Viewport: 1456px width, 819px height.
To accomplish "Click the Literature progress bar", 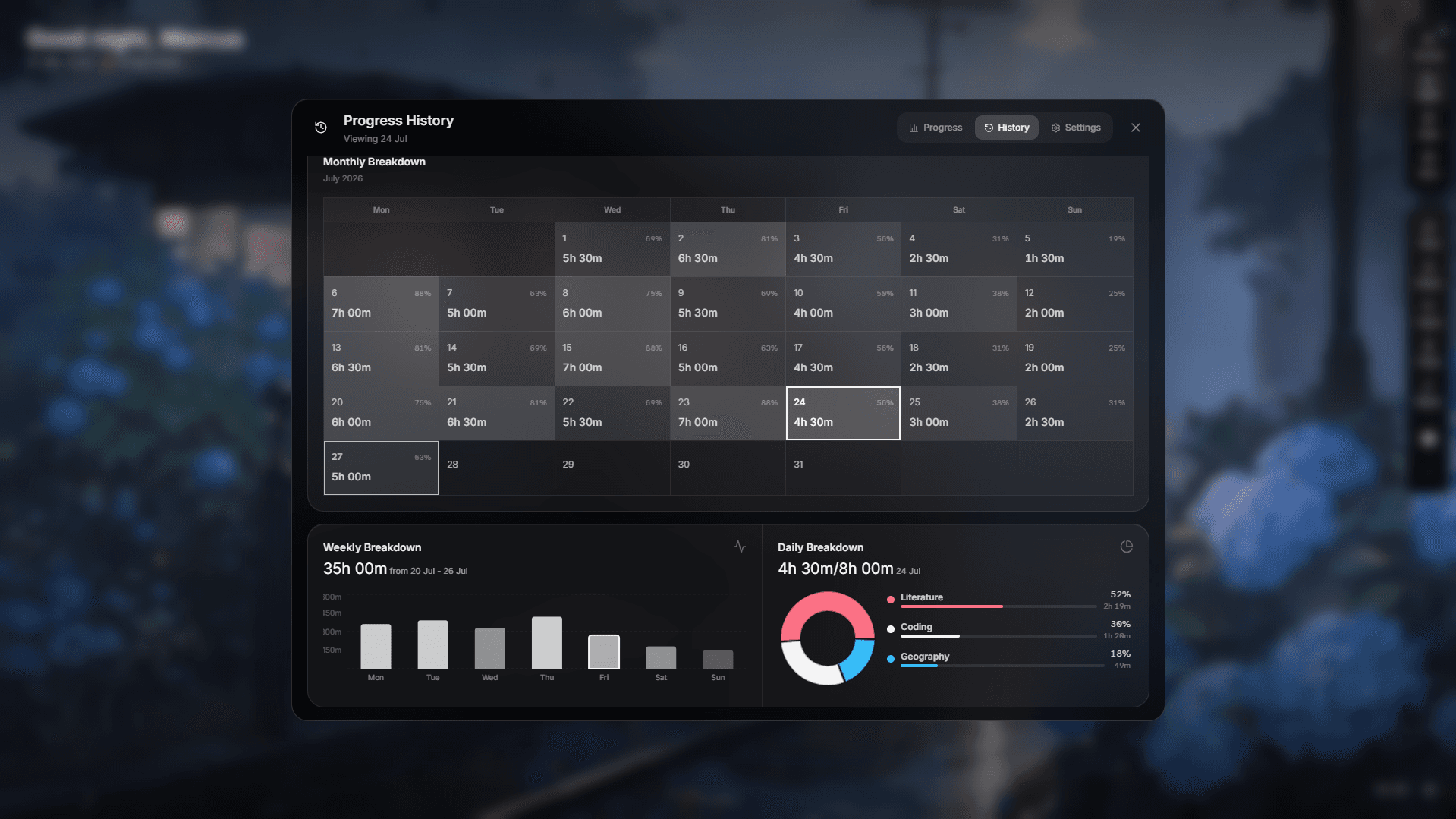I will point(998,606).
